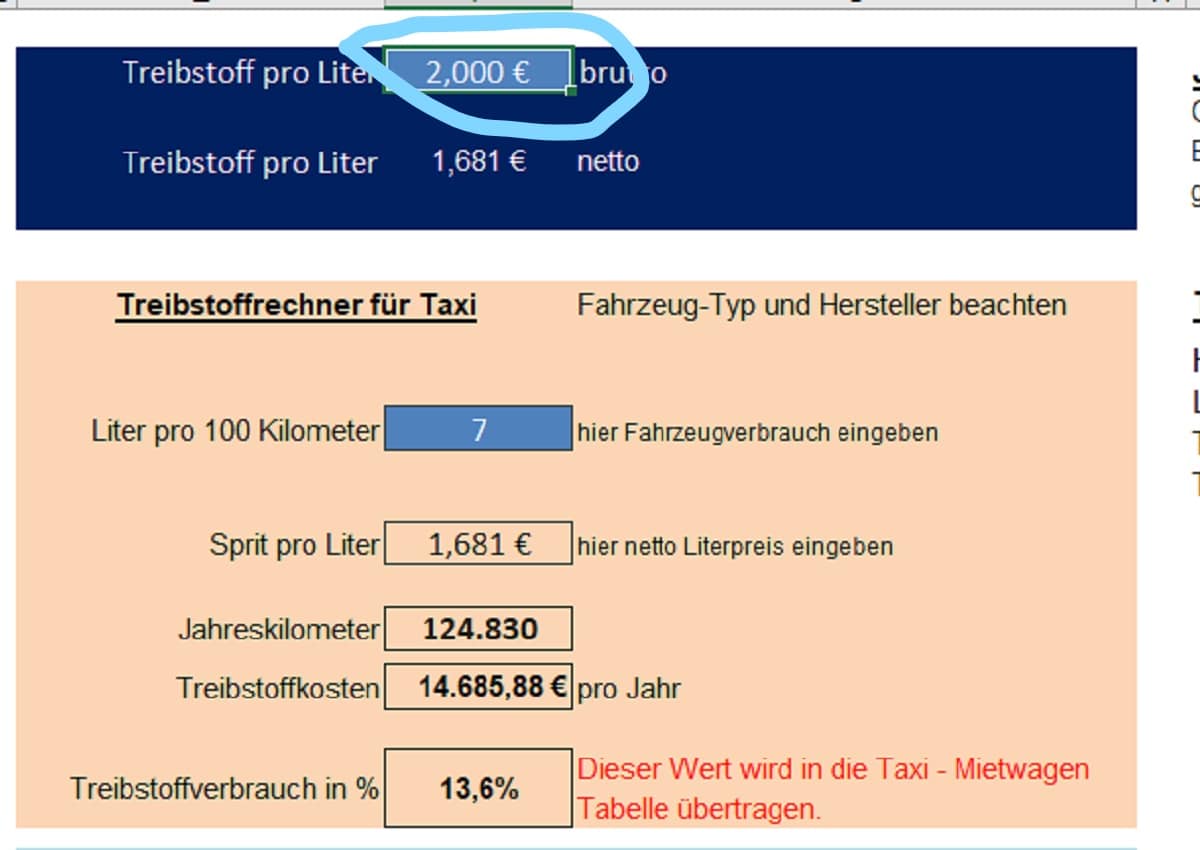Click the 'hier Fahrzeugverbrauch eingeben' hint
This screenshot has height=850, width=1200.
coord(757,433)
